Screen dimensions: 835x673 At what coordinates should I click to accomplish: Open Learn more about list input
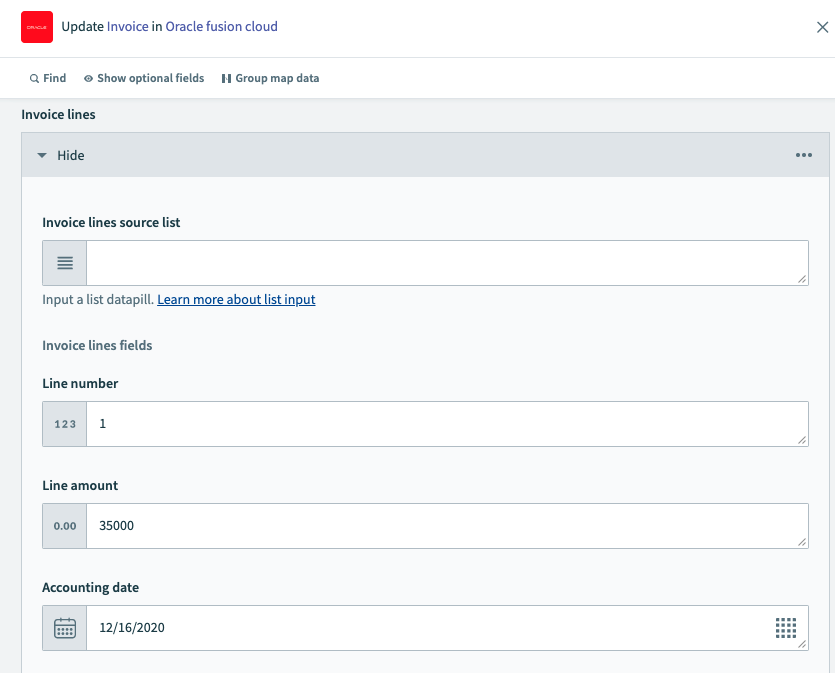click(x=236, y=300)
